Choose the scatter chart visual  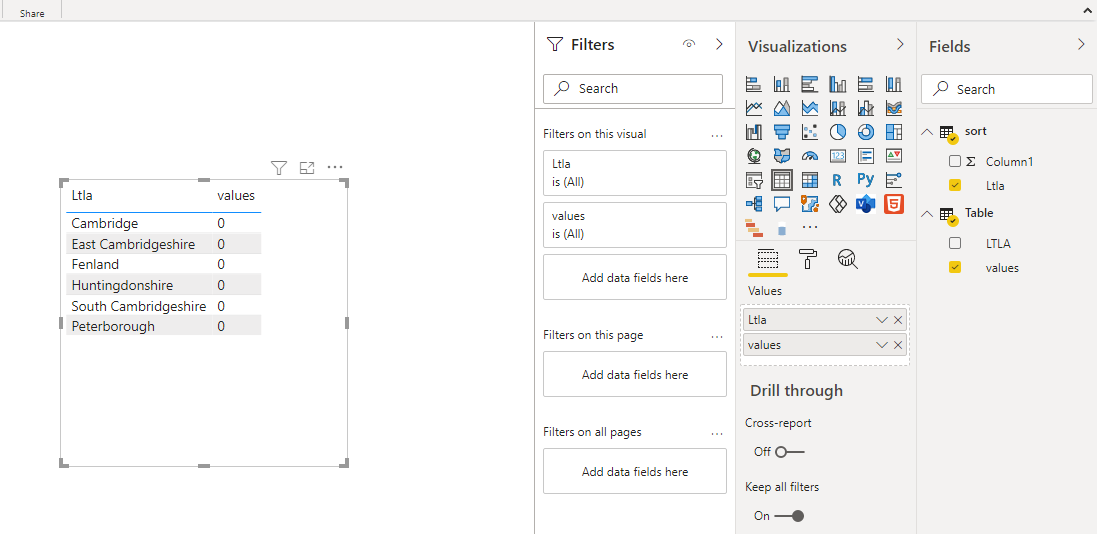(809, 132)
